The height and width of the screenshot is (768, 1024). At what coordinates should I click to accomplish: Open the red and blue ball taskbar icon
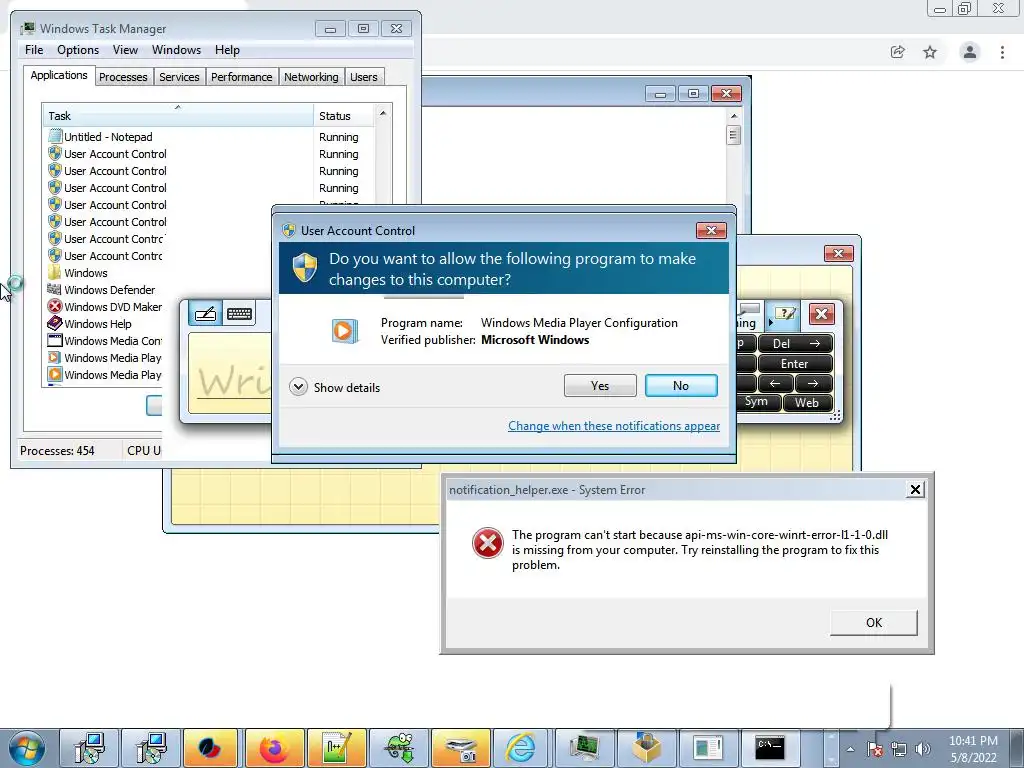pyautogui.click(x=212, y=748)
